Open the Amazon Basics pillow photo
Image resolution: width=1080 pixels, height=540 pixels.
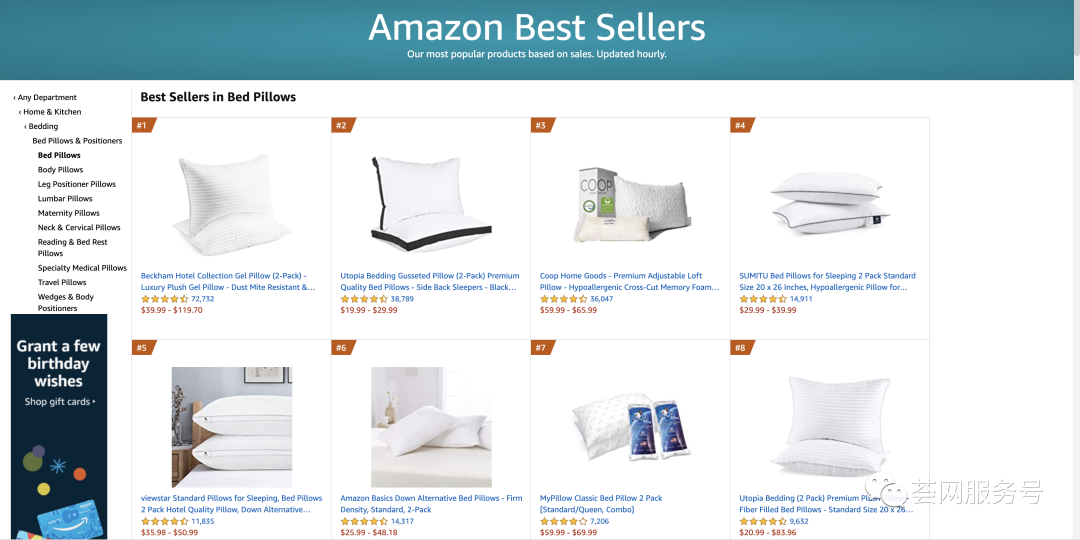click(x=430, y=426)
